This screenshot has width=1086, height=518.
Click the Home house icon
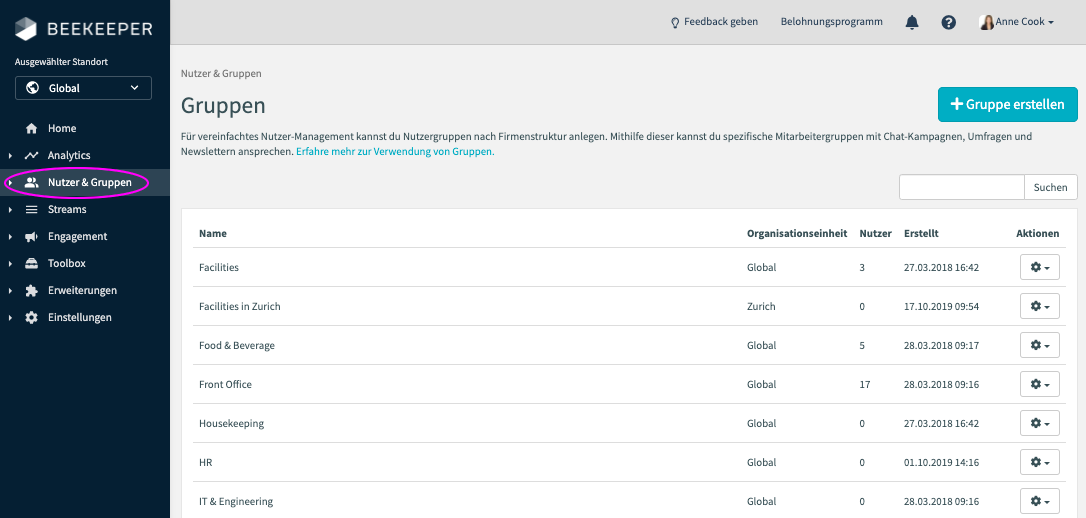(31, 129)
